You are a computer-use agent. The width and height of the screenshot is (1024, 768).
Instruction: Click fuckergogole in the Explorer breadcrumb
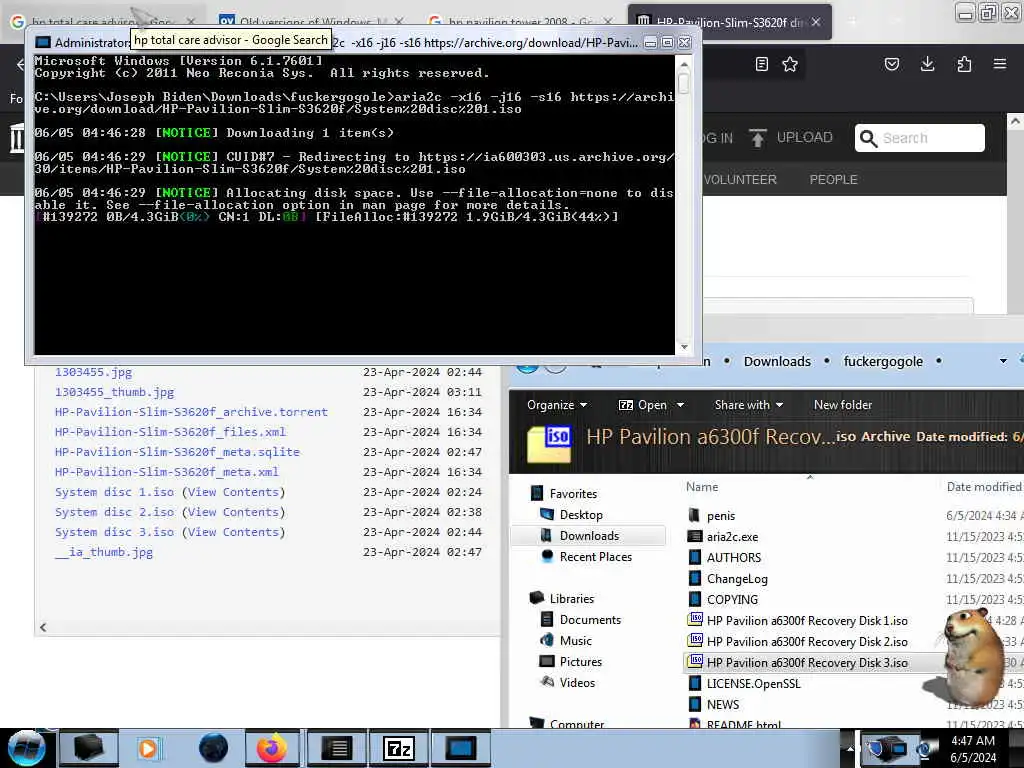point(883,362)
